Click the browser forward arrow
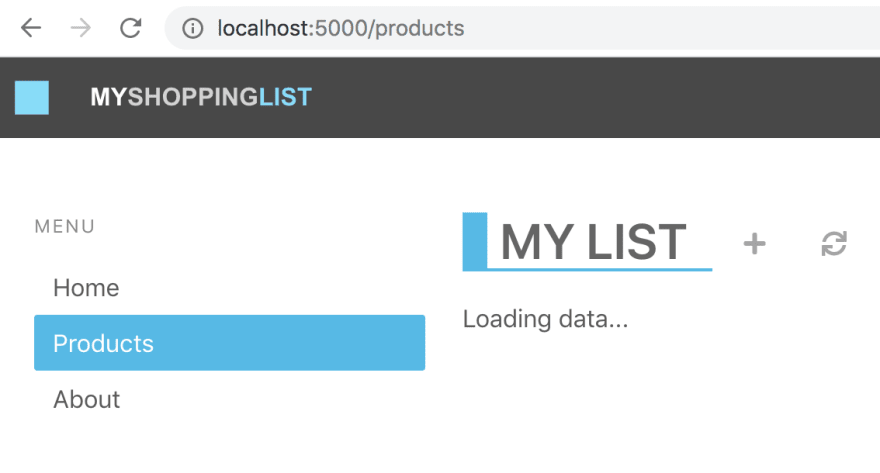This screenshot has height=473, width=880. [x=81, y=27]
